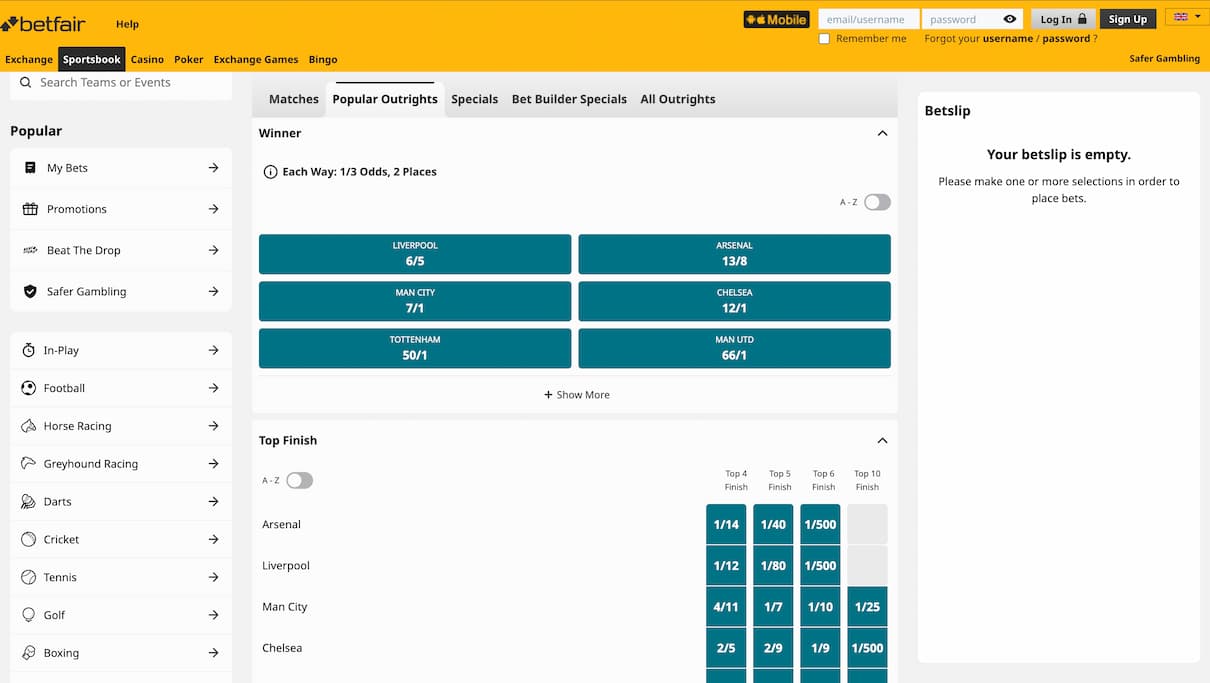Viewport: 1210px width, 683px height.
Task: Click the Darts icon
Action: [28, 502]
